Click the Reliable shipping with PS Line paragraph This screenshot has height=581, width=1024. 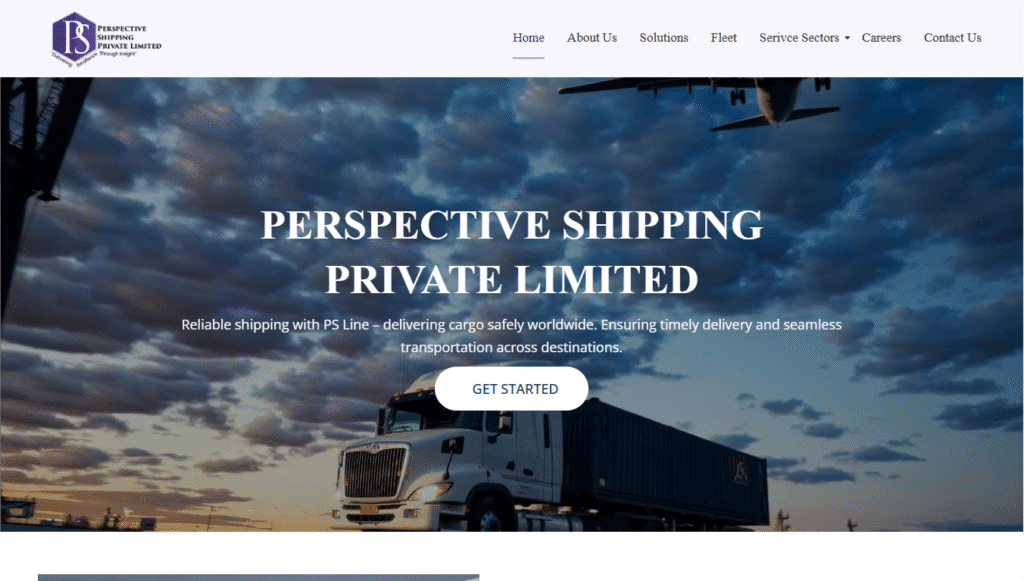tap(511, 336)
